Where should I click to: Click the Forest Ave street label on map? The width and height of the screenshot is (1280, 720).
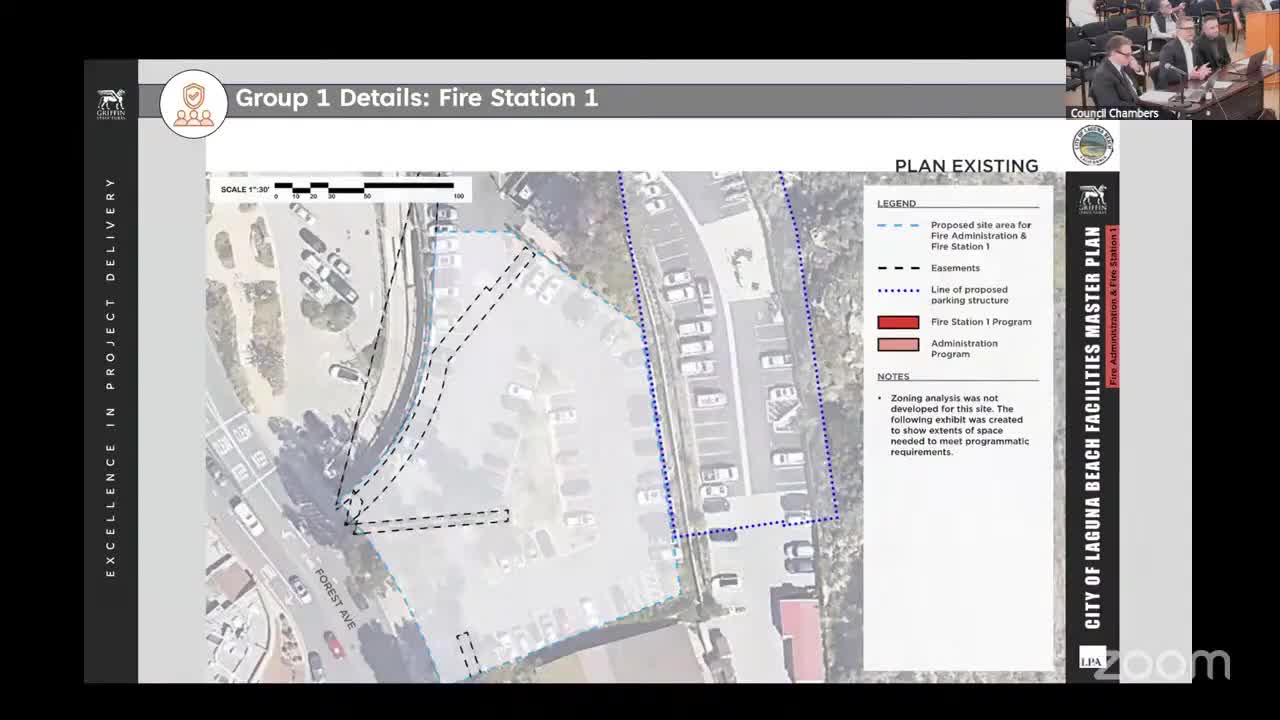point(336,592)
